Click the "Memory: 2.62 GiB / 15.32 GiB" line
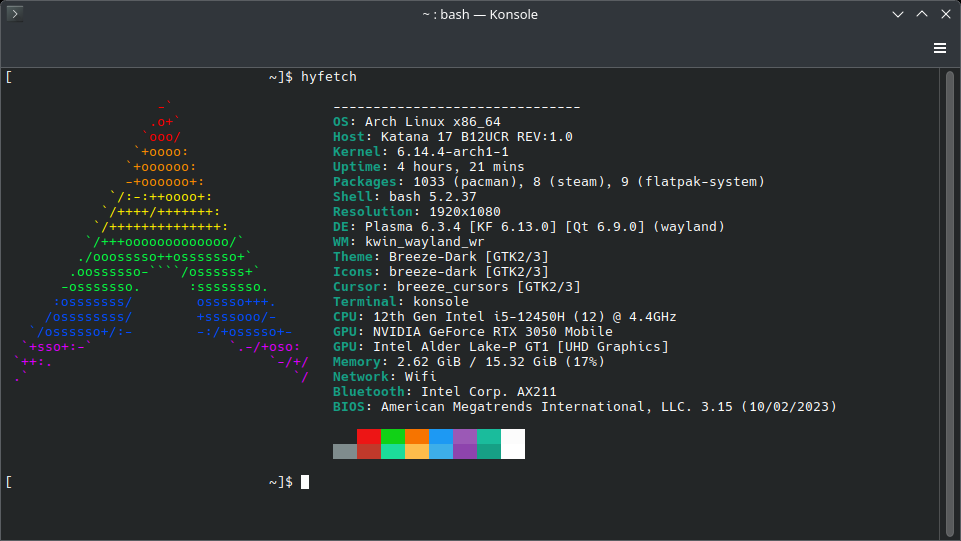961x541 pixels. pos(469,361)
